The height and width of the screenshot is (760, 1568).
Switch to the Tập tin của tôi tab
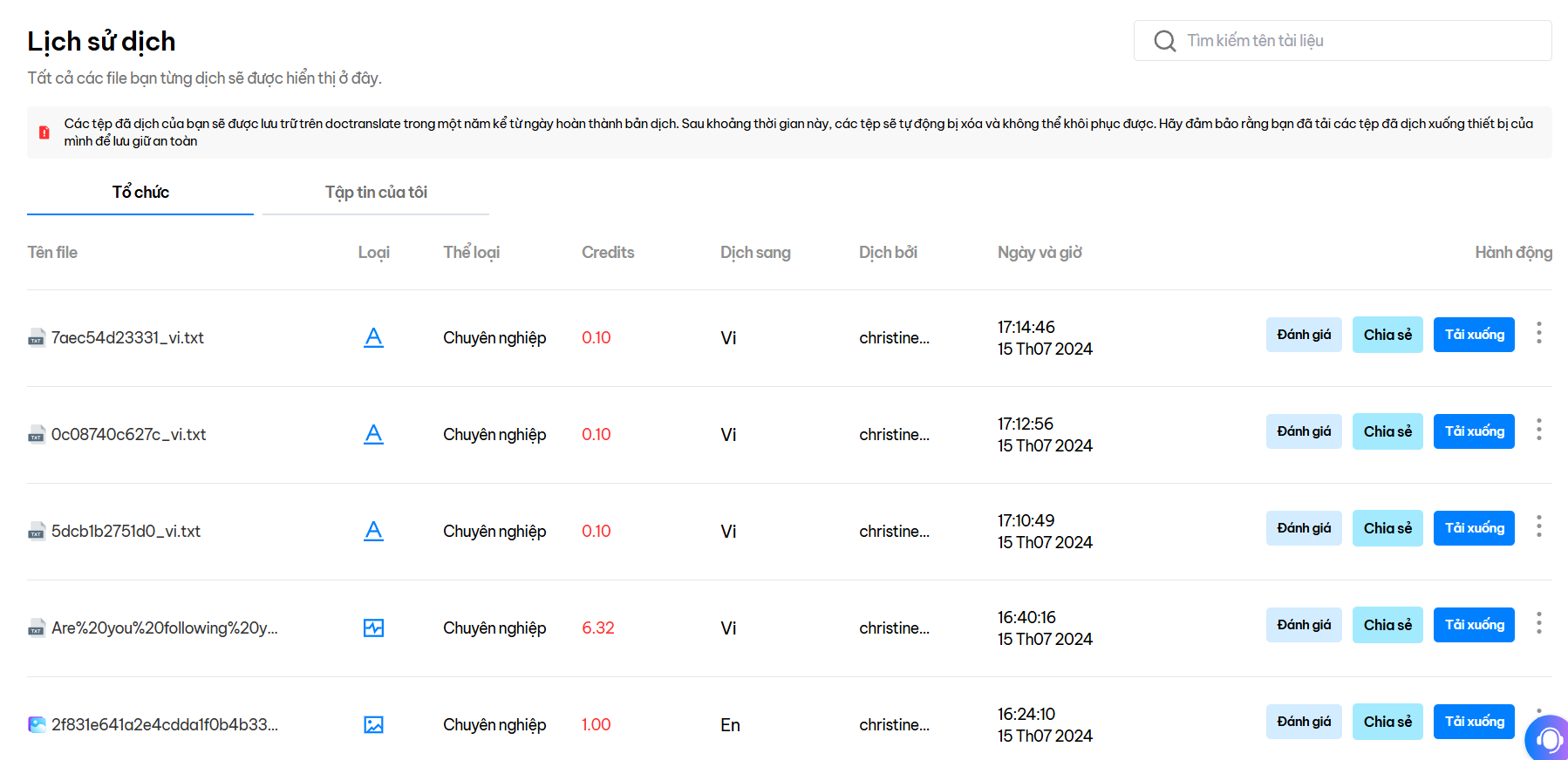[376, 193]
